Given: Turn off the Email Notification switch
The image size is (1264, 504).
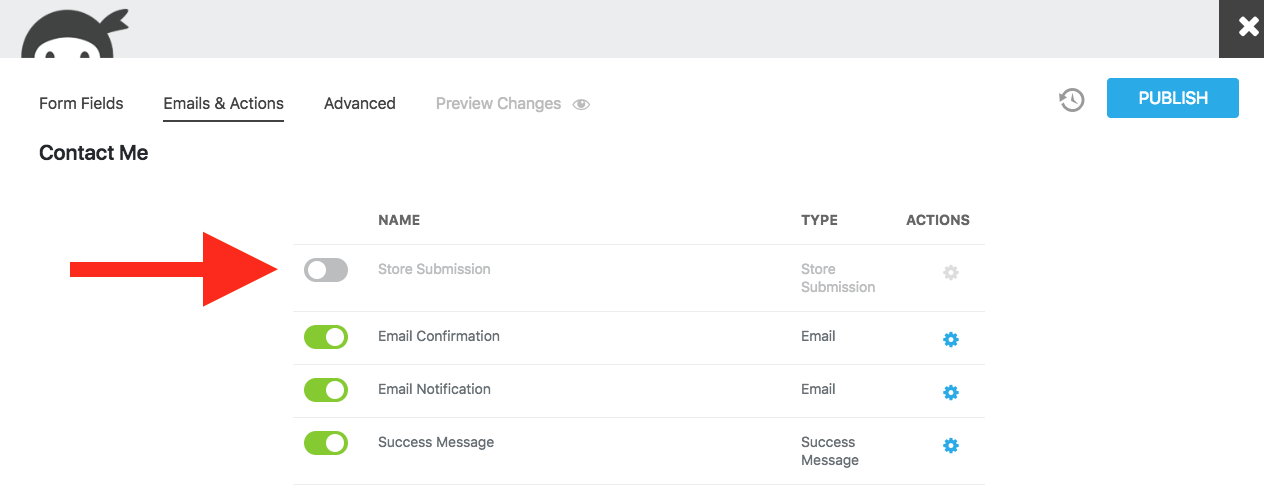Looking at the screenshot, I should click(326, 390).
